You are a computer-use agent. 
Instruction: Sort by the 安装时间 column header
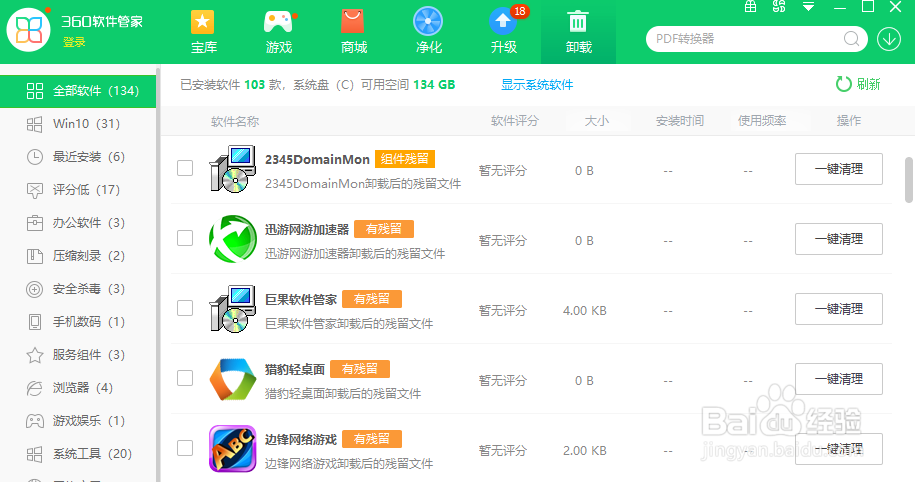tap(679, 121)
